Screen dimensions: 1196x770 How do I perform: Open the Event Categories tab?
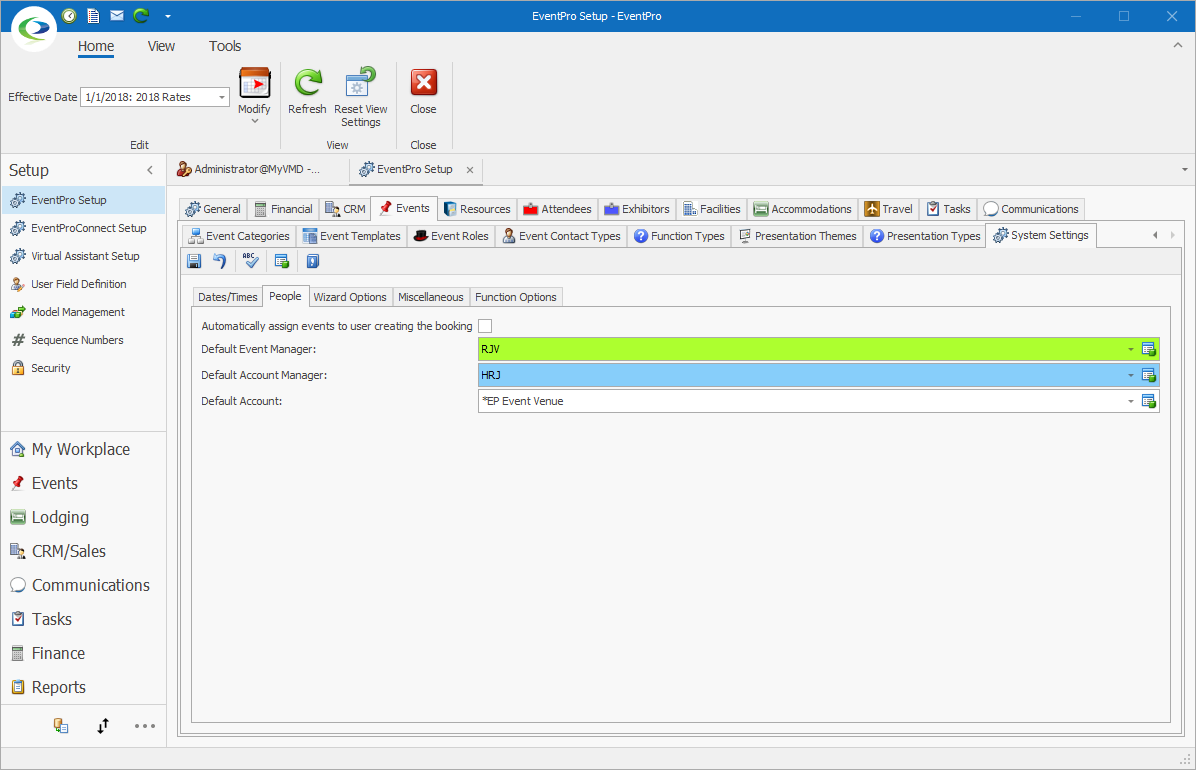tap(239, 237)
